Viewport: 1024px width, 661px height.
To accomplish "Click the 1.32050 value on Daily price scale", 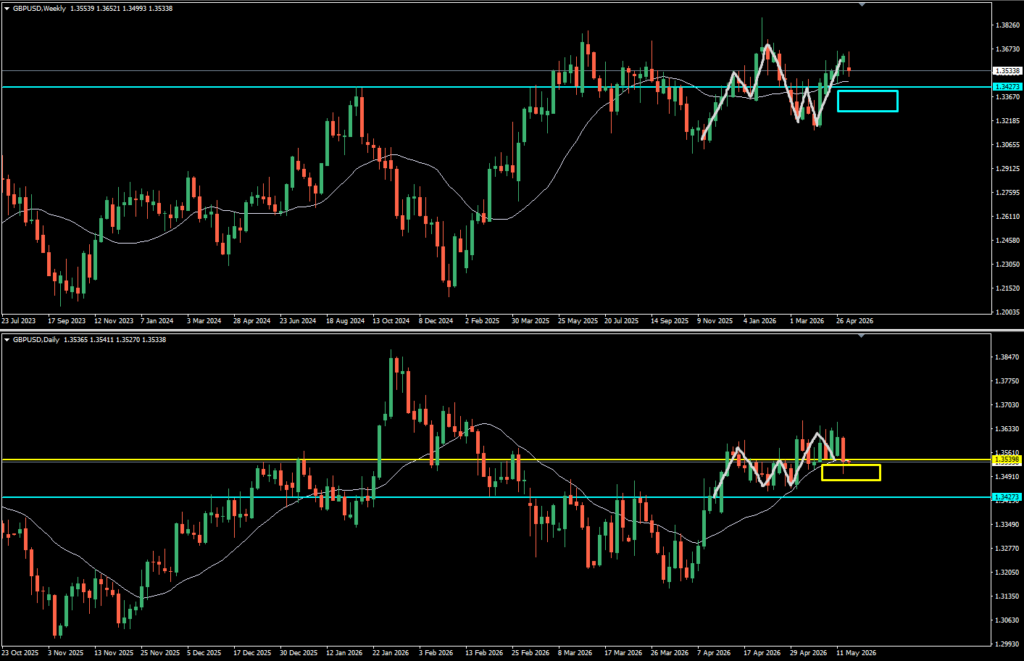I will pos(1007,572).
